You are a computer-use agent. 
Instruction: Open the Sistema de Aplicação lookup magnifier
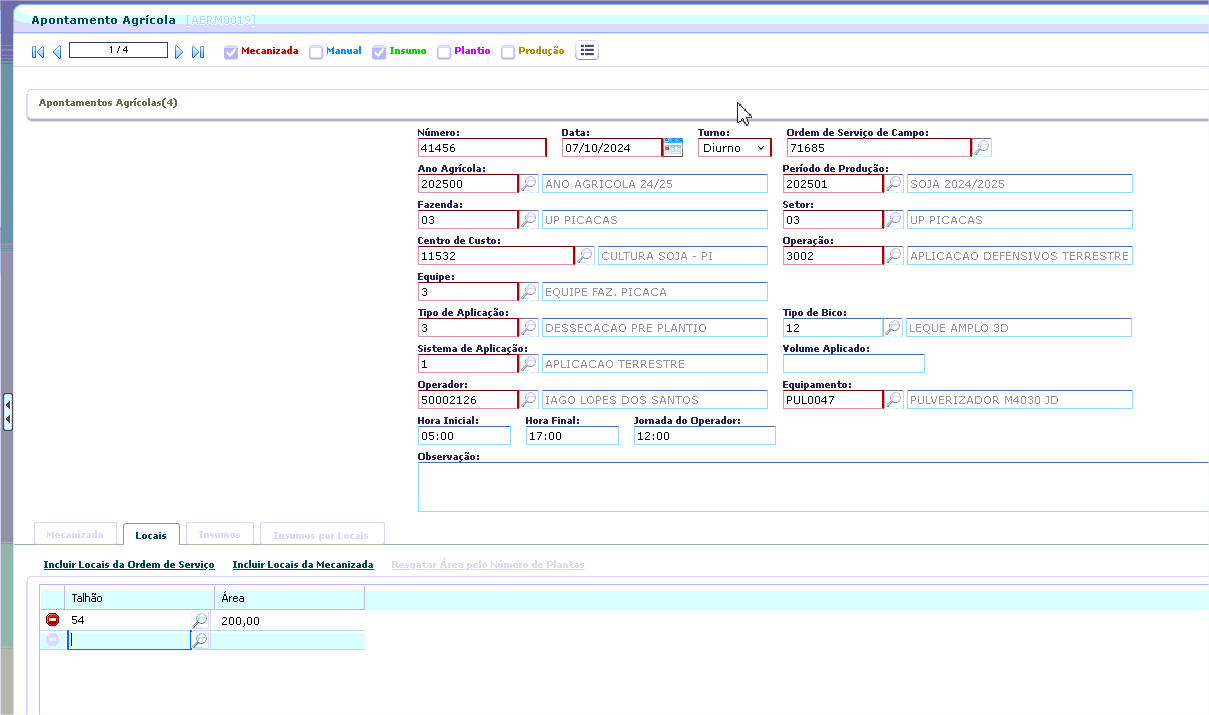coord(529,363)
